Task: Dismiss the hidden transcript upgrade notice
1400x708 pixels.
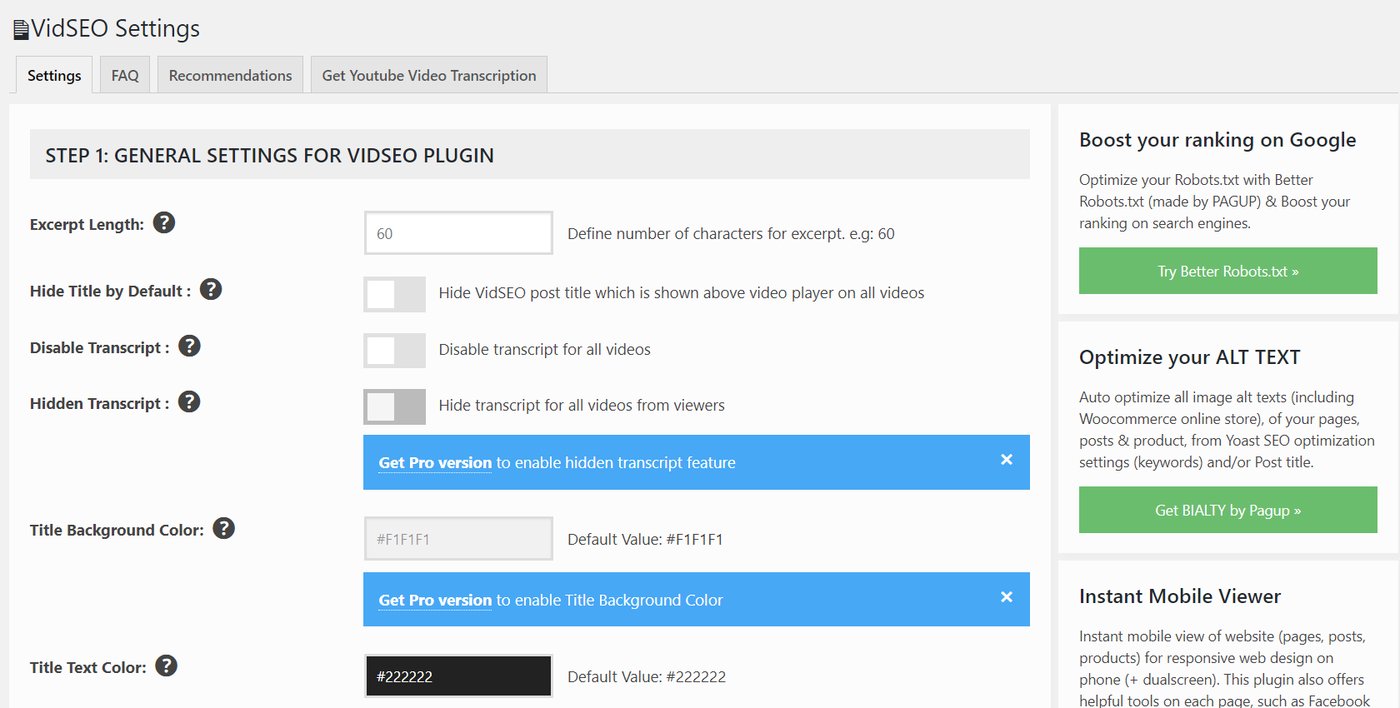Action: (1006, 458)
